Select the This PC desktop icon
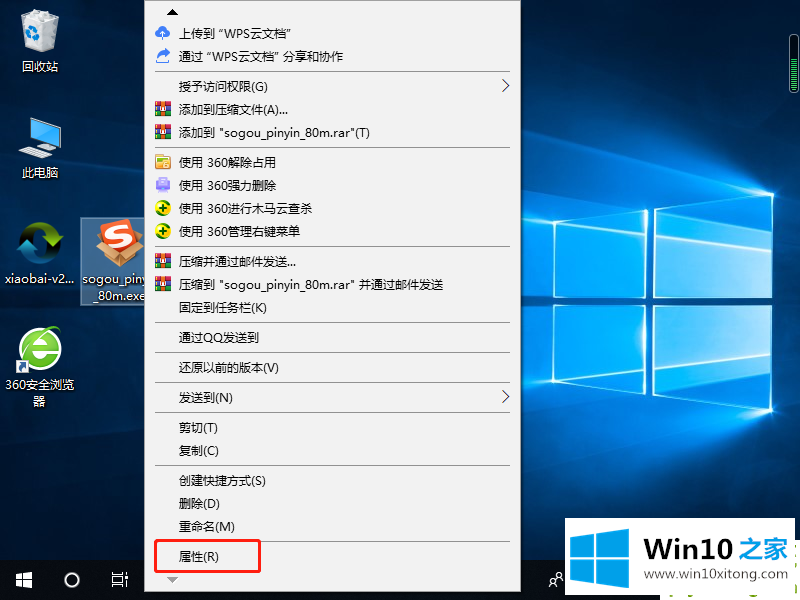This screenshot has width=800, height=600. [x=40, y=148]
